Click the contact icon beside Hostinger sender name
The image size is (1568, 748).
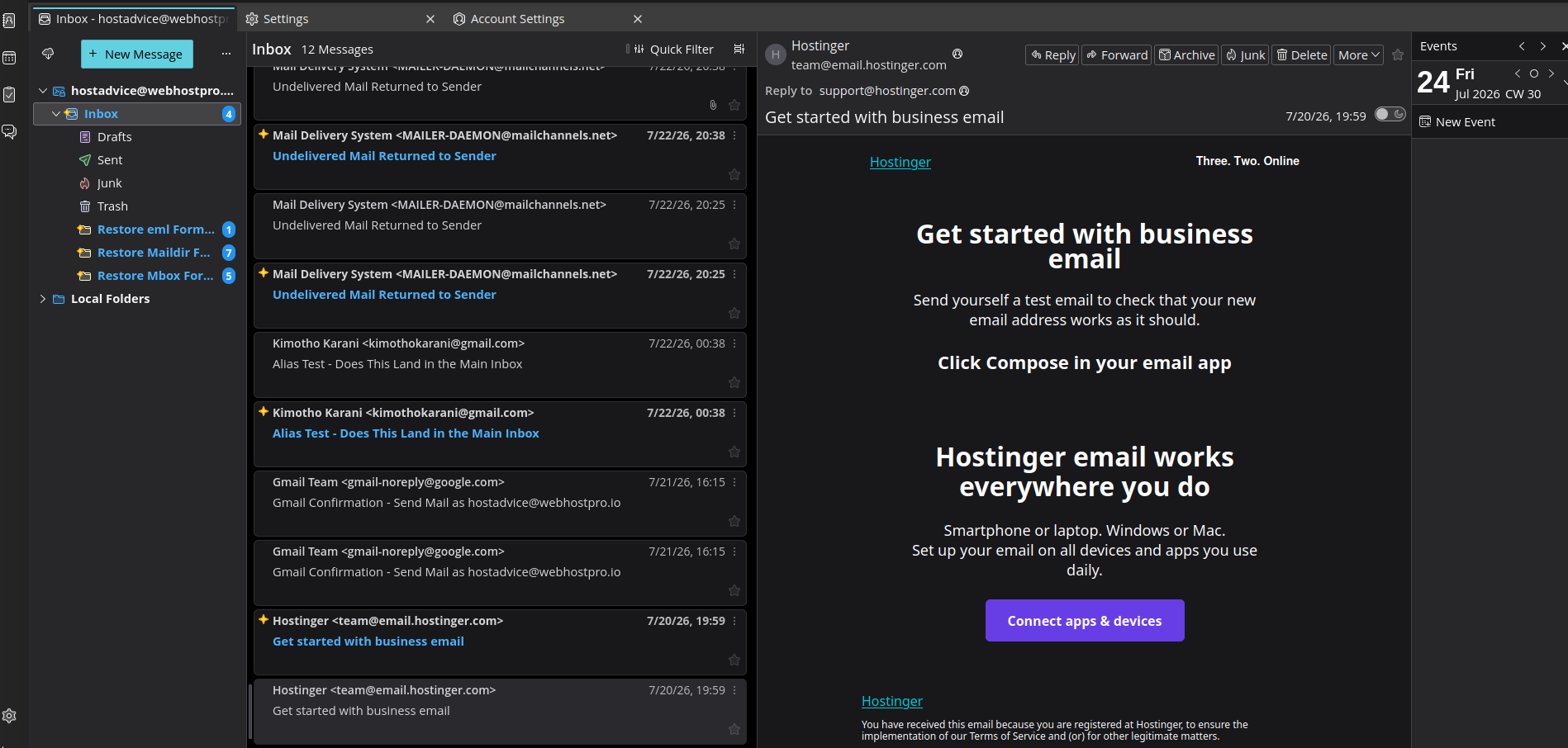pos(957,54)
